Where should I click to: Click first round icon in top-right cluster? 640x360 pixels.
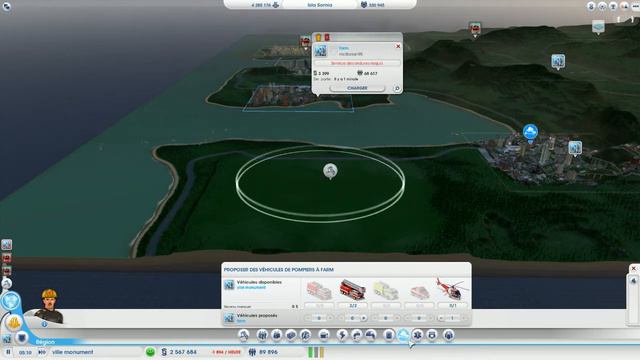[591, 6]
